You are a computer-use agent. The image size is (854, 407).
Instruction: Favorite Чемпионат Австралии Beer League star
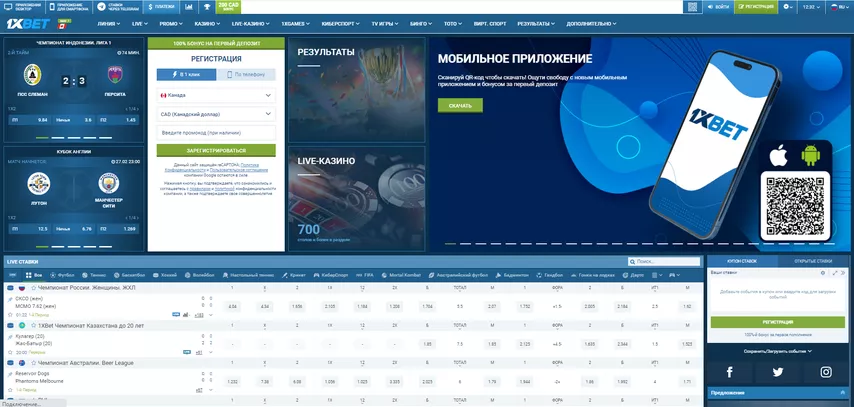pos(34,363)
